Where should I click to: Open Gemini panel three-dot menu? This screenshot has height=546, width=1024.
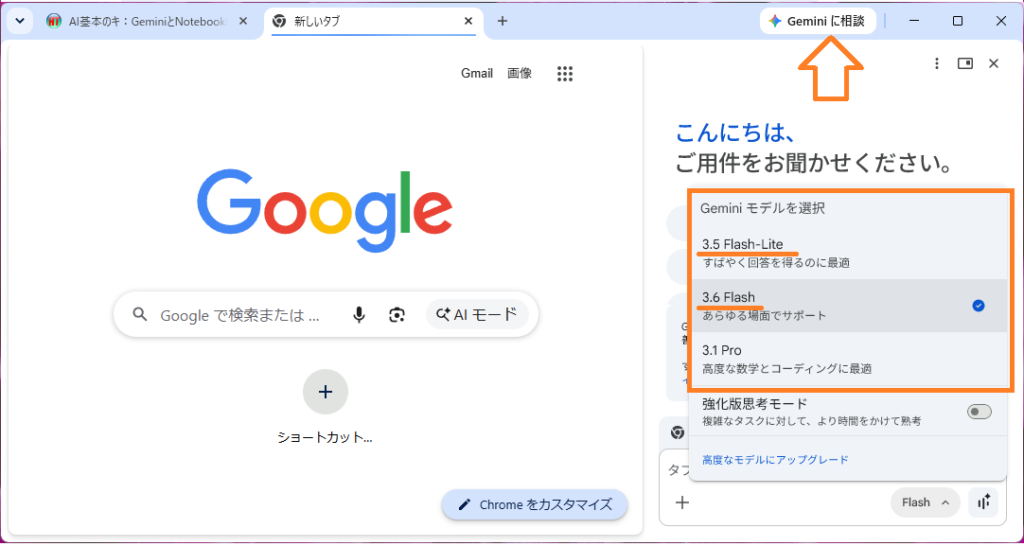[936, 63]
